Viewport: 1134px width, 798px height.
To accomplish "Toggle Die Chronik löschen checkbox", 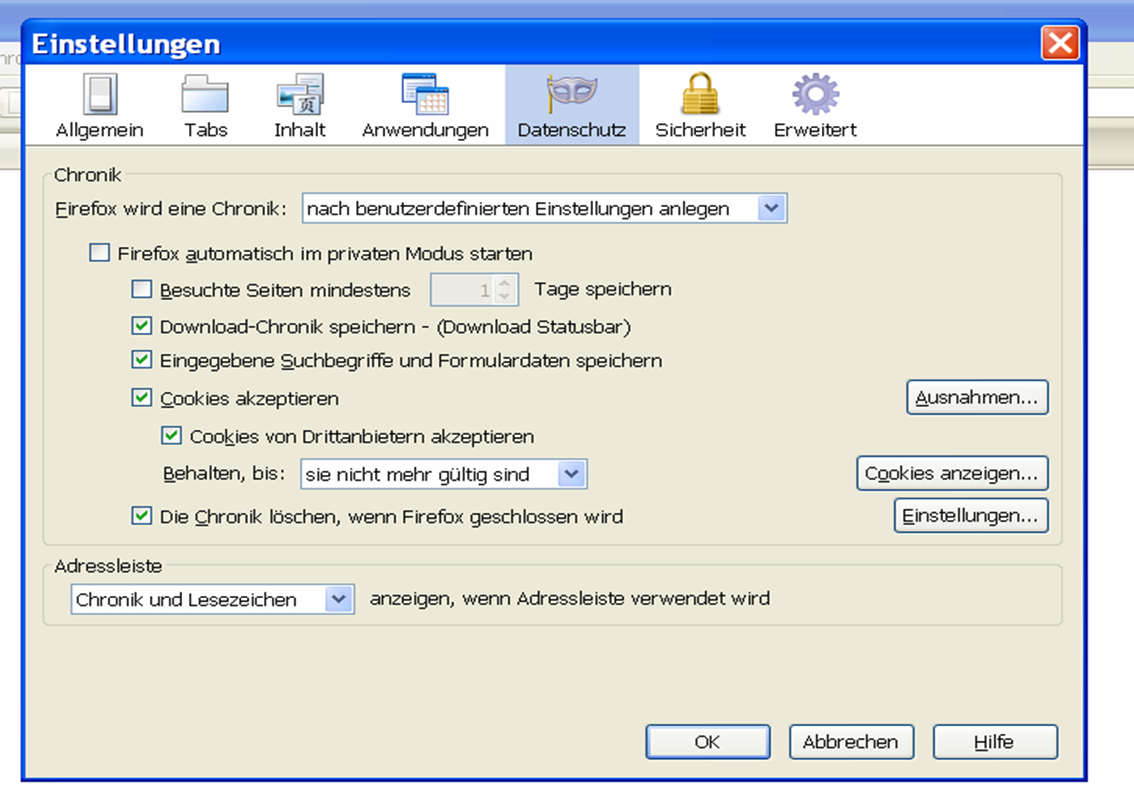I will 142,516.
